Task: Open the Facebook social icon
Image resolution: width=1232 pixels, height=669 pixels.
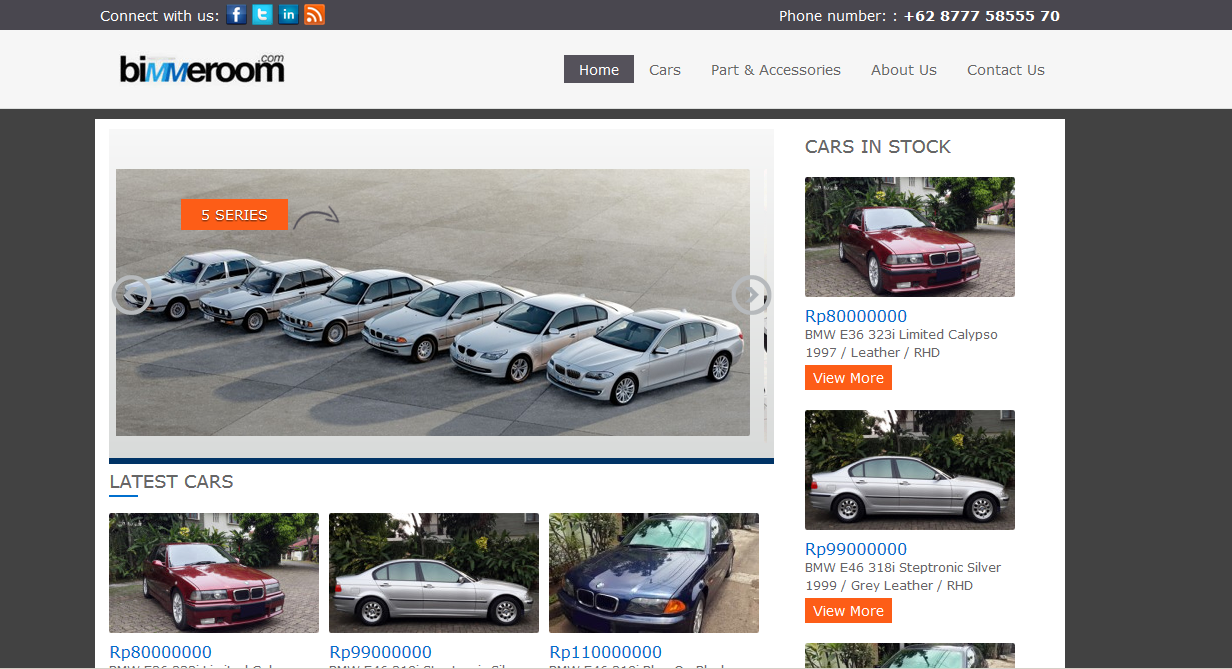Action: 236,15
